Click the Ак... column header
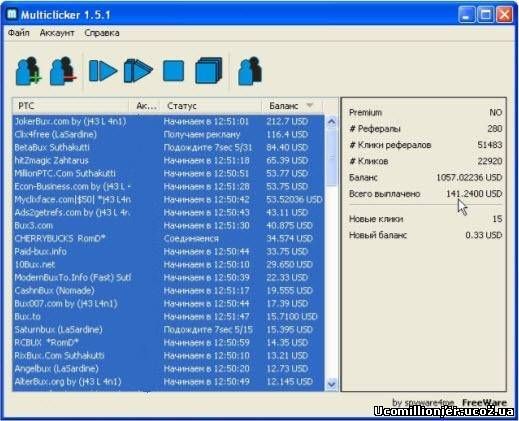 coord(146,106)
